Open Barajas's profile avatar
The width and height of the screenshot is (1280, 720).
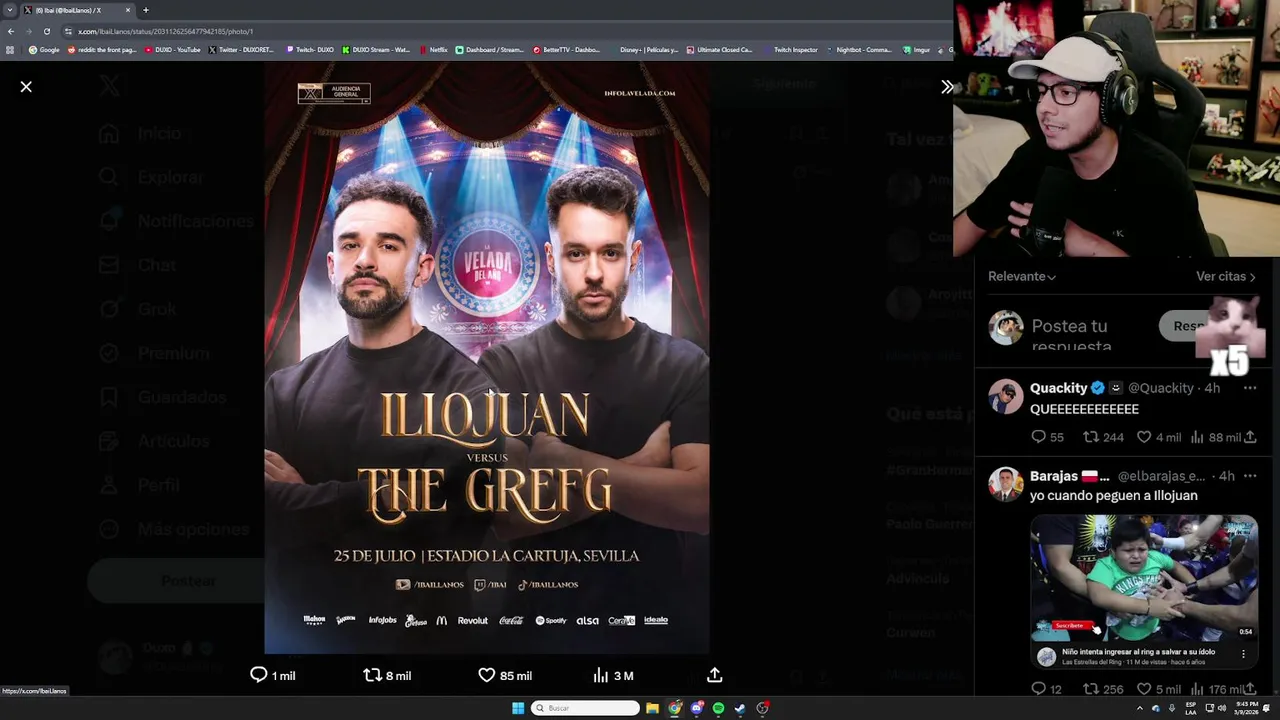click(1005, 484)
